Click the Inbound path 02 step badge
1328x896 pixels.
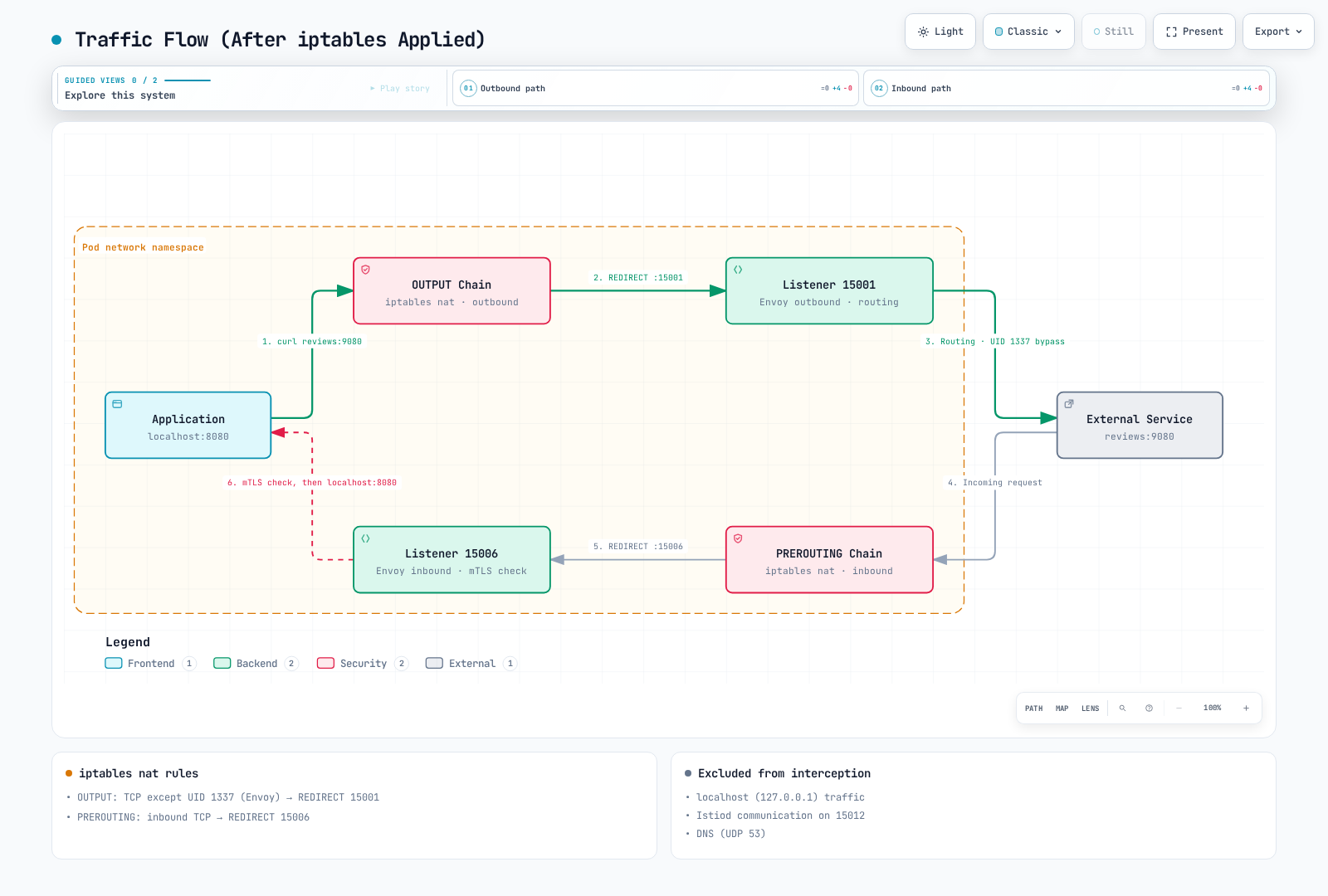tap(879, 88)
